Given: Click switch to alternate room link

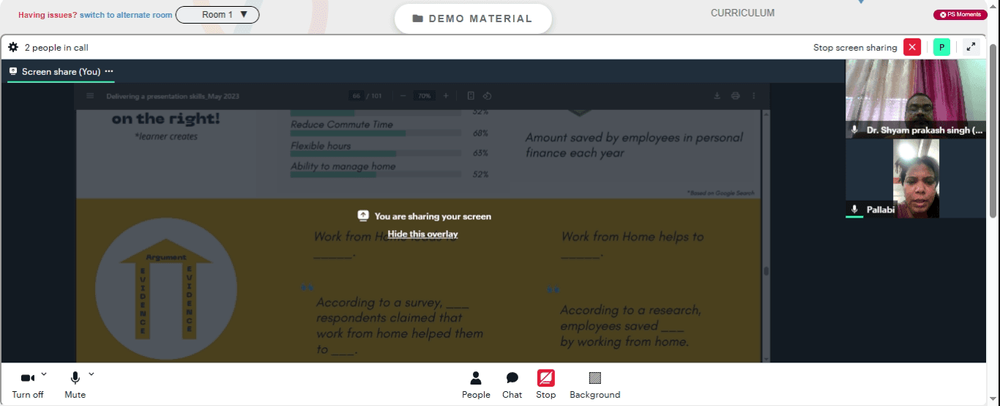Looking at the screenshot, I should tap(126, 15).
